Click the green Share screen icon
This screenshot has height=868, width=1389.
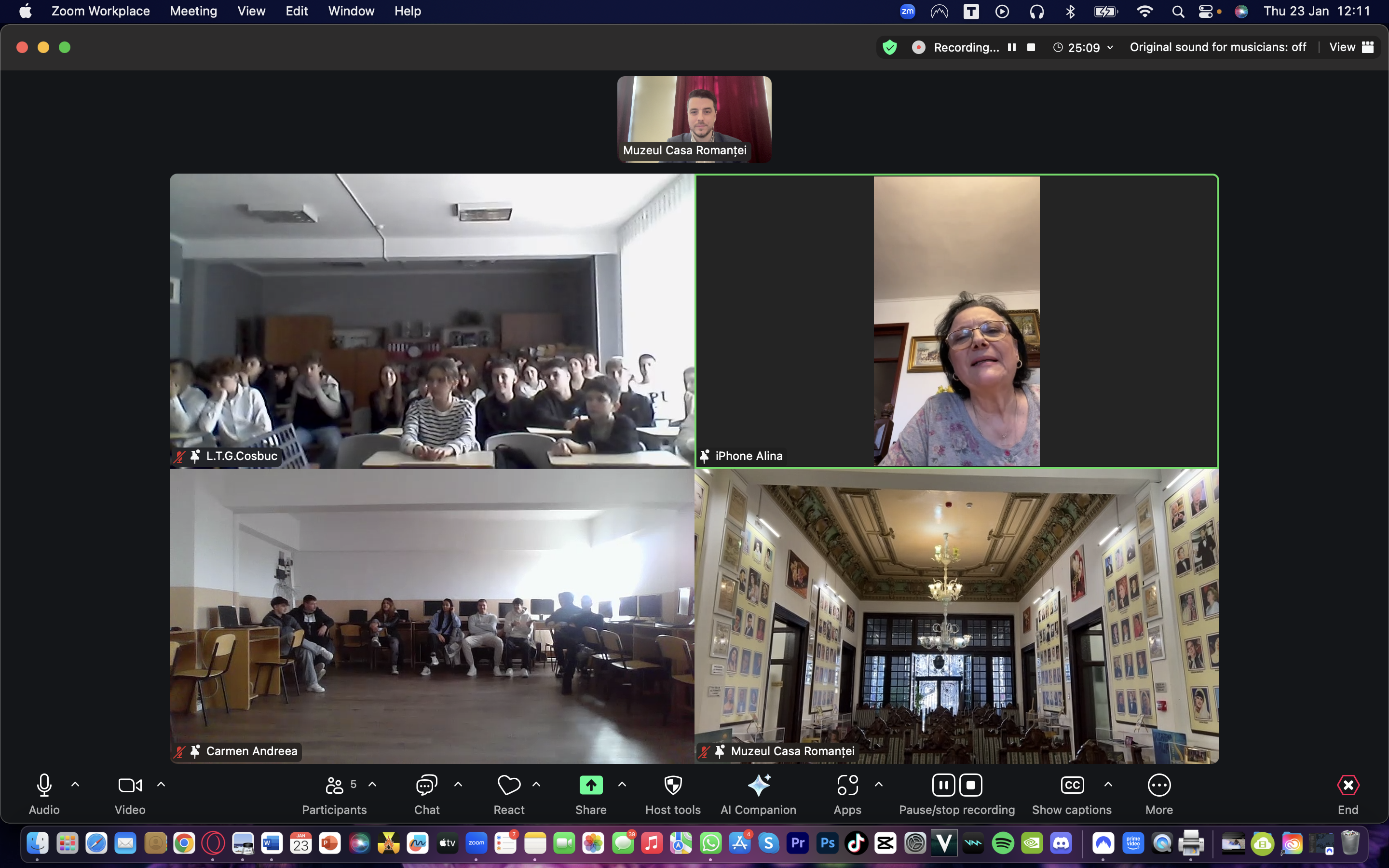[x=591, y=786]
